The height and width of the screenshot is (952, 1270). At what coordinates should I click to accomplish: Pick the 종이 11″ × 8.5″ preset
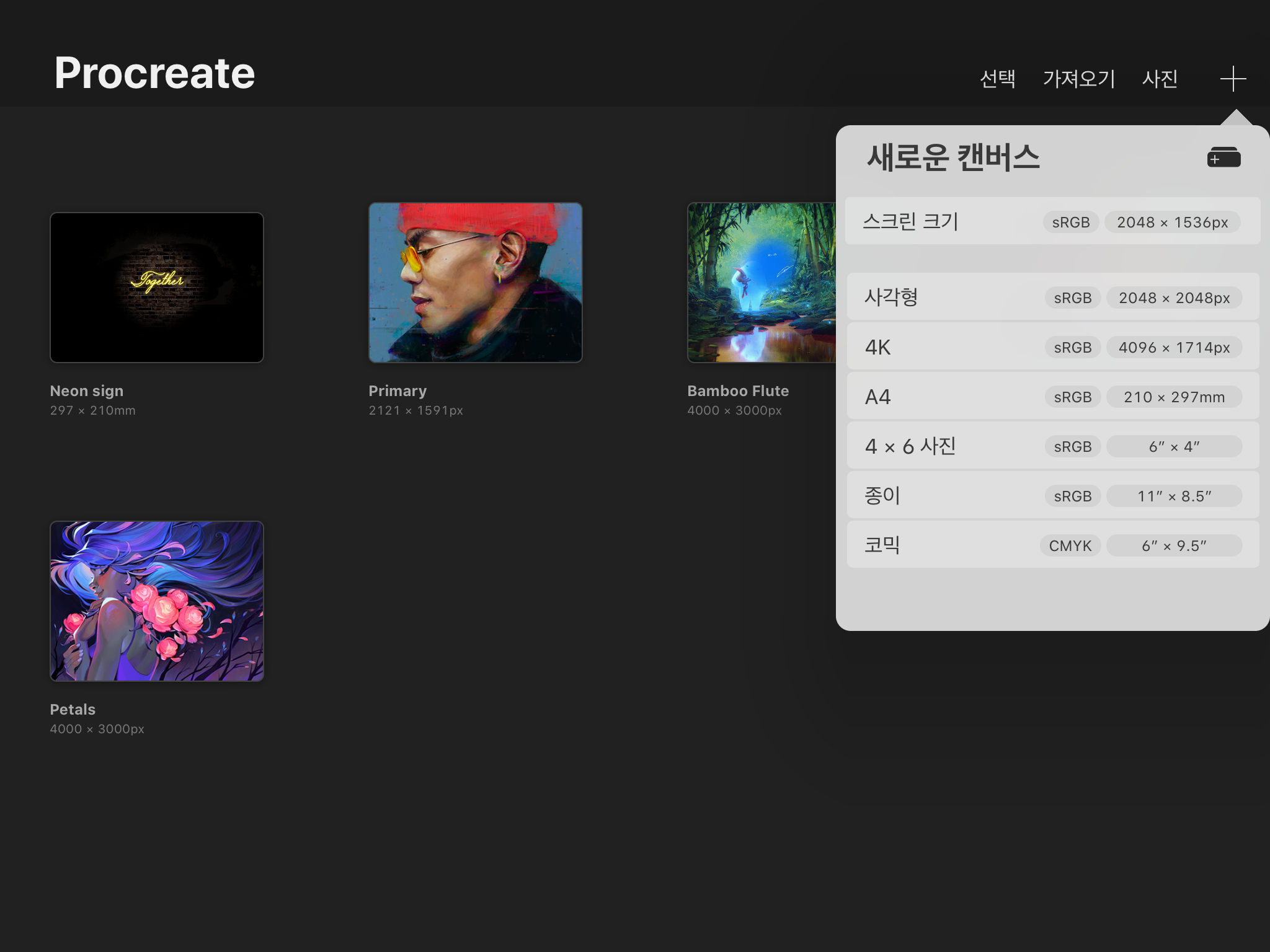[1052, 496]
